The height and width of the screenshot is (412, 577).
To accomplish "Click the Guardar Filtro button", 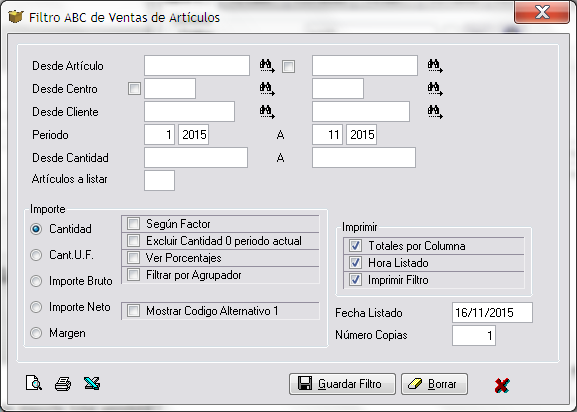I will (x=342, y=384).
